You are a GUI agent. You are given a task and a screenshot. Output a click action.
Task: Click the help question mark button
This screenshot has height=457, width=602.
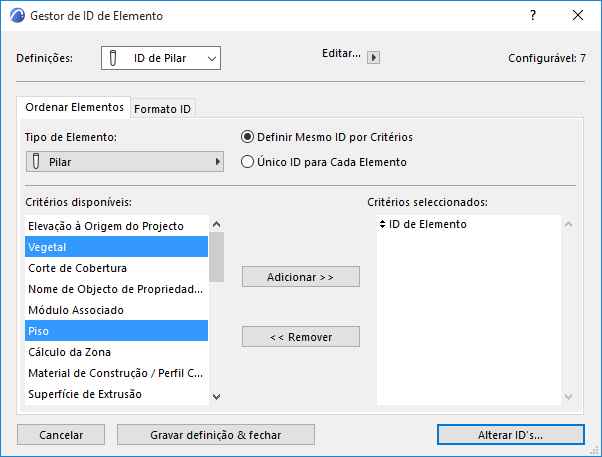coord(532,16)
